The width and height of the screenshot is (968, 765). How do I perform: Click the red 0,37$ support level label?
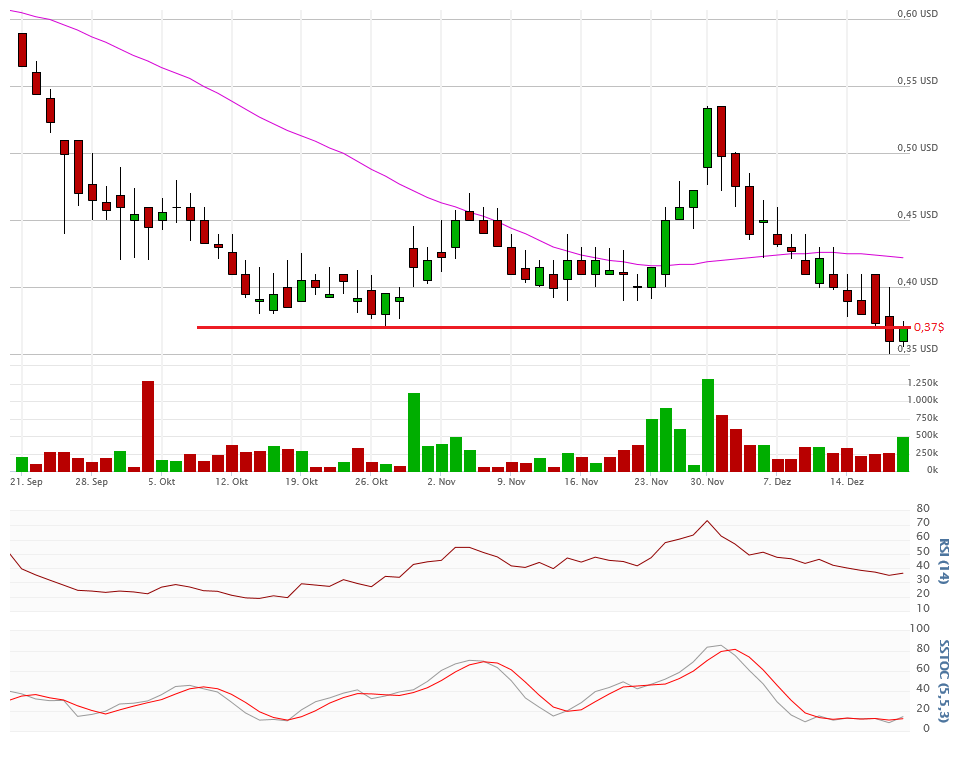(x=929, y=327)
